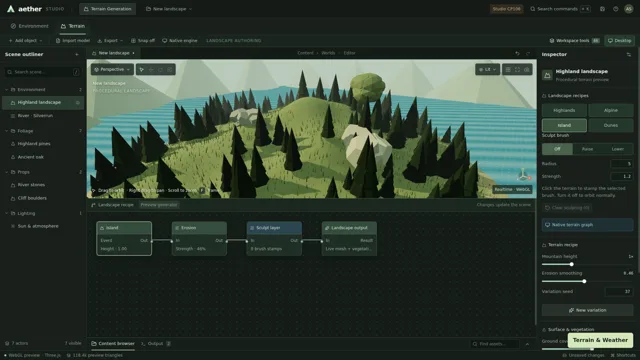Select the Highlands landscape recipe

(x=564, y=110)
